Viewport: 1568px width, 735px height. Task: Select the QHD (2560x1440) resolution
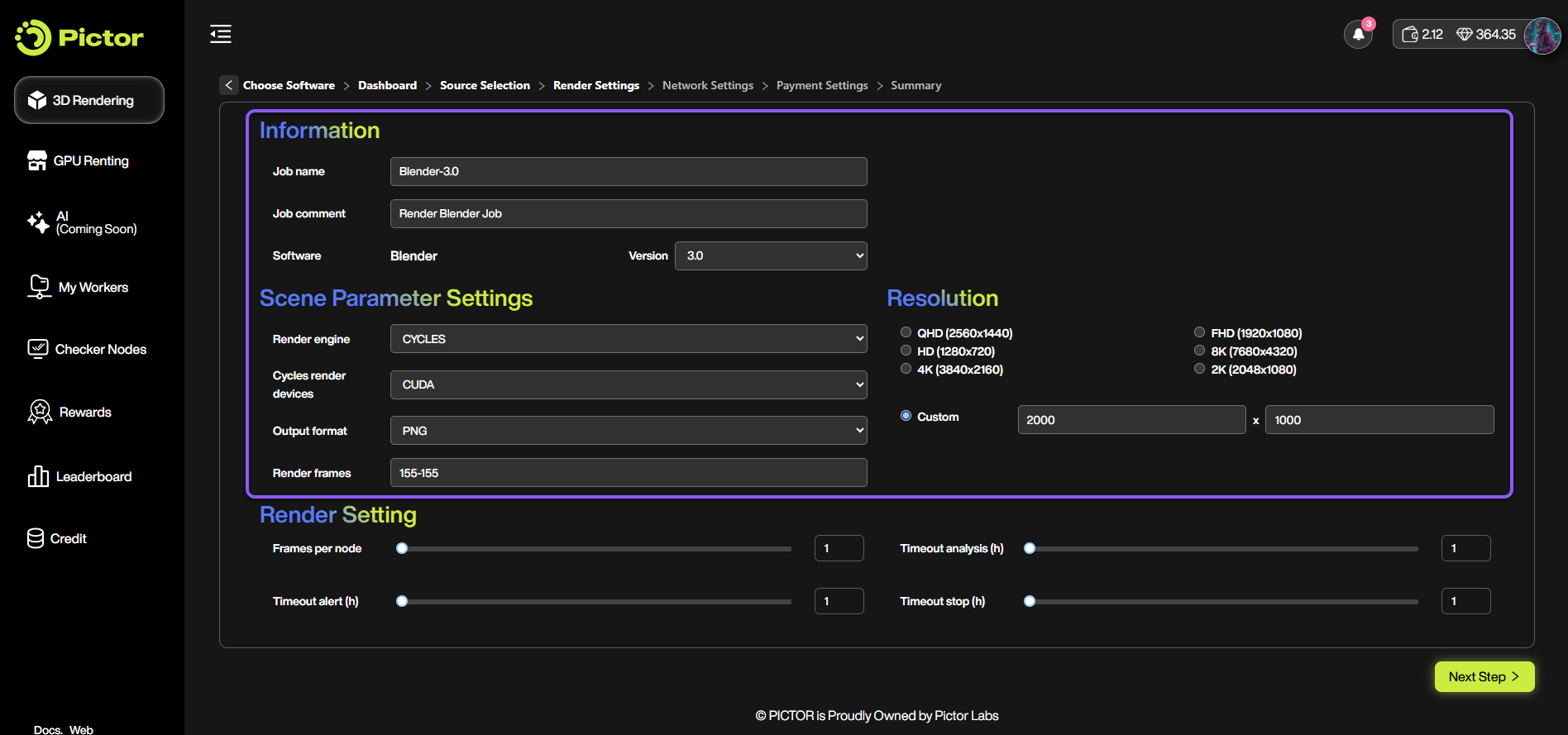(906, 332)
